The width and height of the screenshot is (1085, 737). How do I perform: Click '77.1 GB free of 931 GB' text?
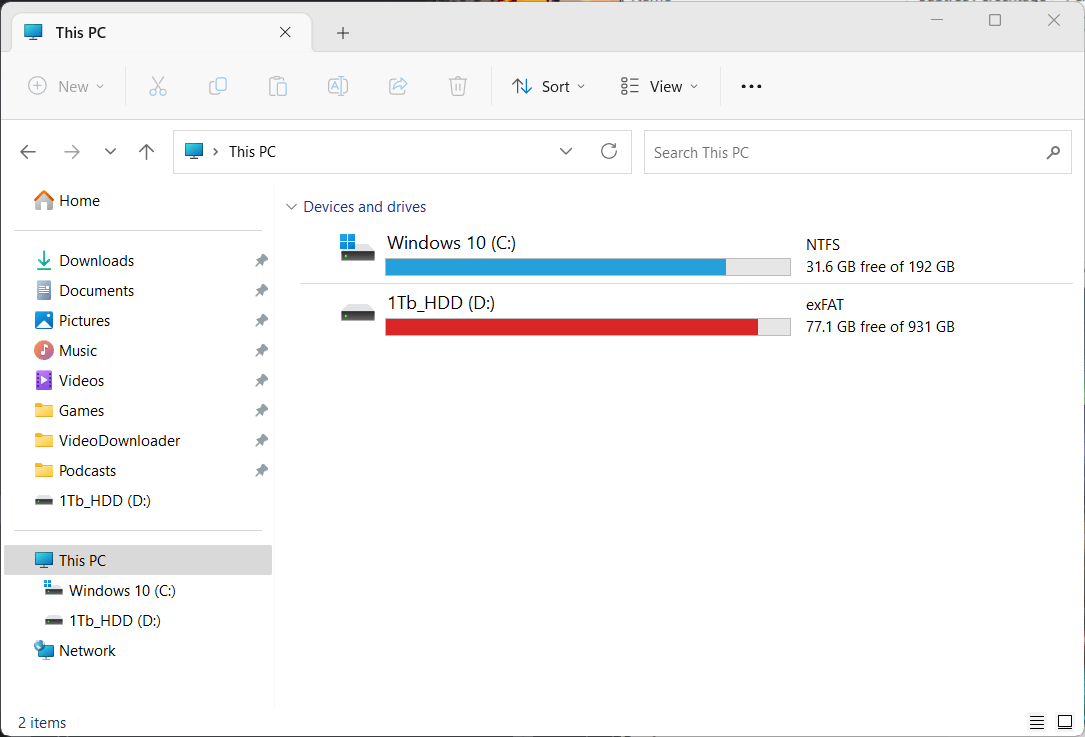click(x=880, y=327)
